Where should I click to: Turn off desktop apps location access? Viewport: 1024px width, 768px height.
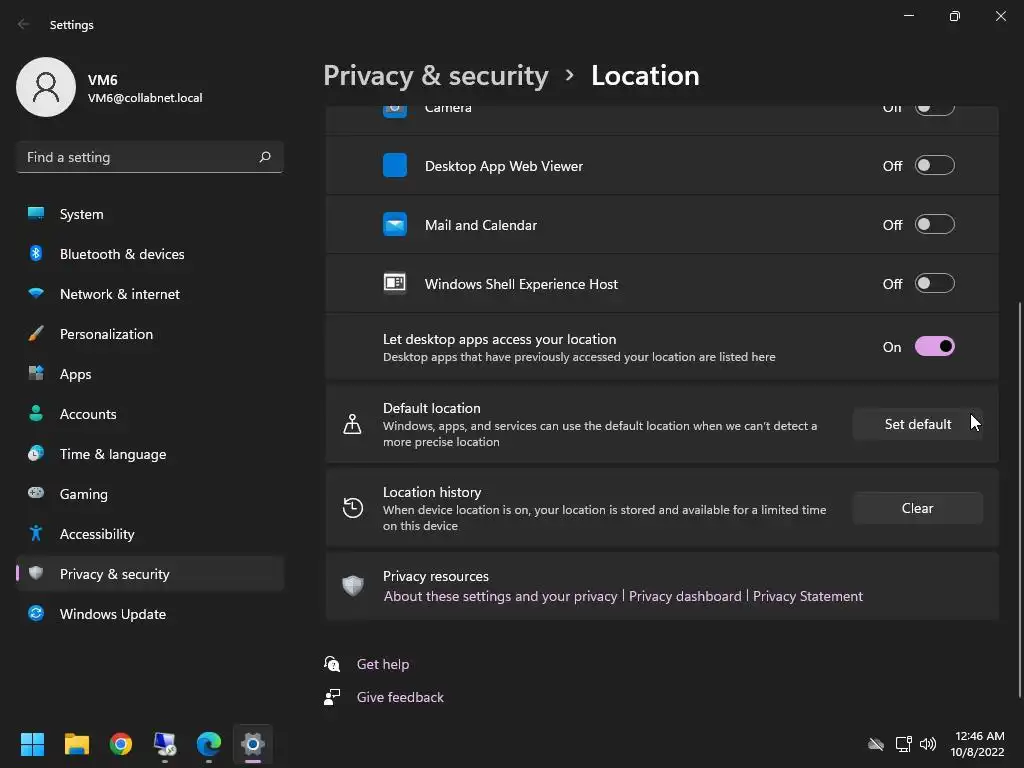point(935,347)
